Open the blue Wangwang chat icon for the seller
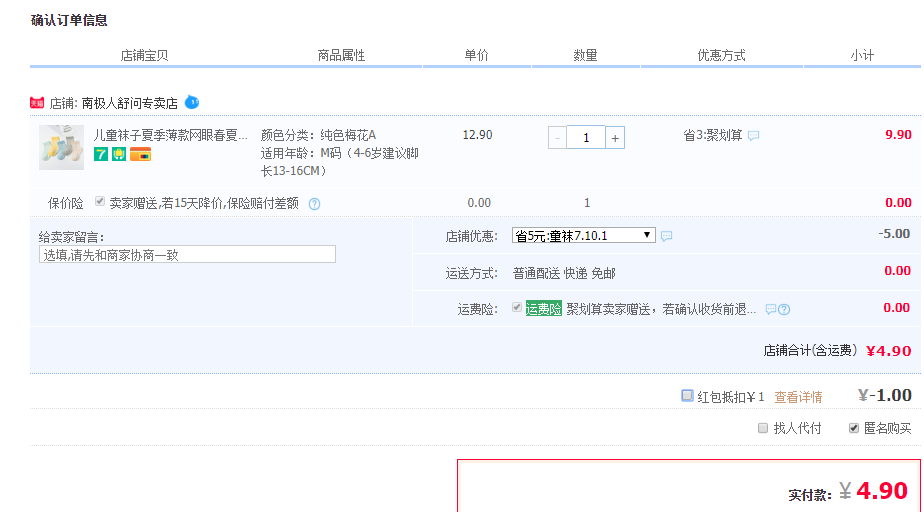 192,103
